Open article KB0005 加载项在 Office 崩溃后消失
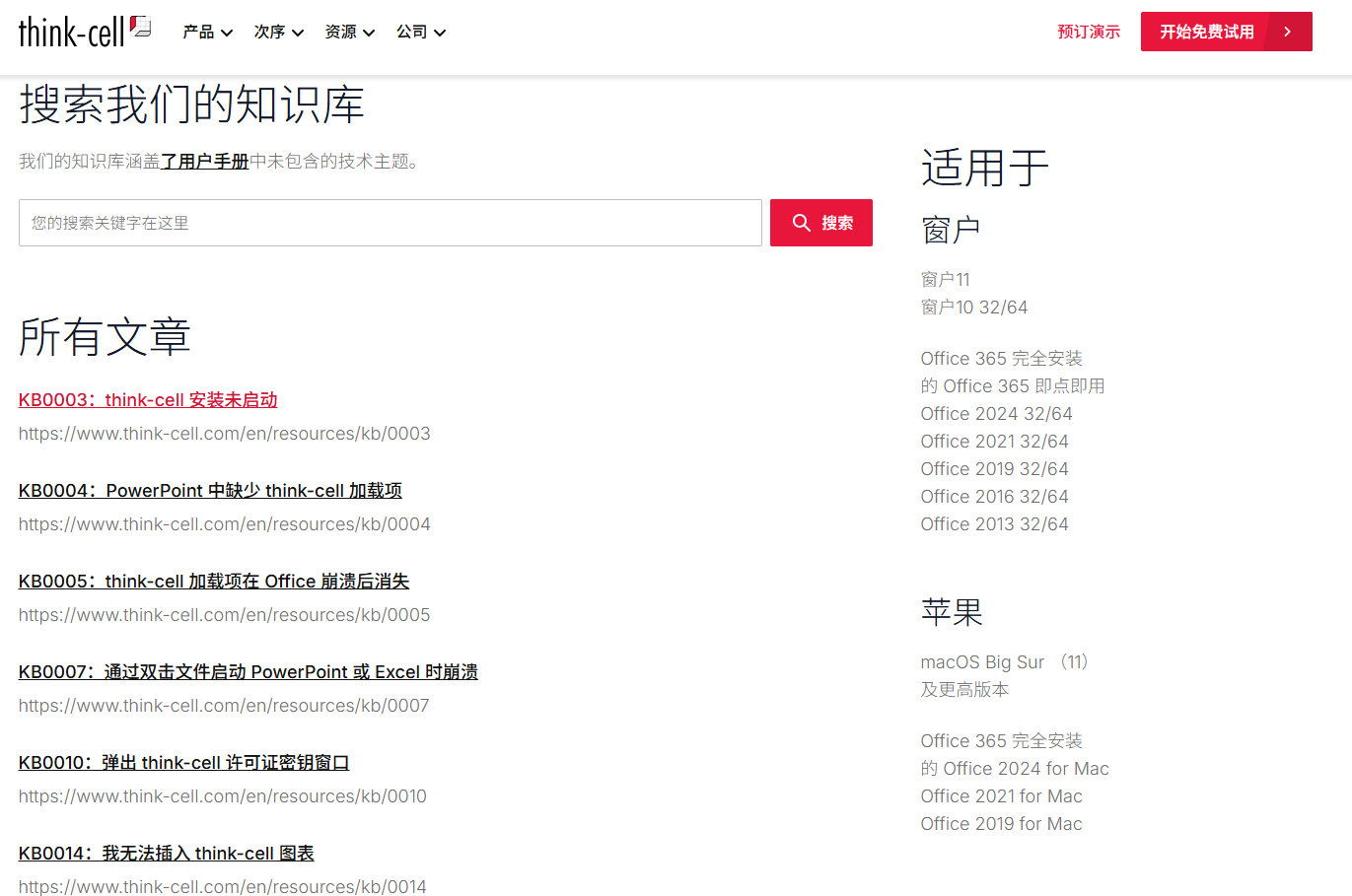The image size is (1352, 896). [214, 581]
